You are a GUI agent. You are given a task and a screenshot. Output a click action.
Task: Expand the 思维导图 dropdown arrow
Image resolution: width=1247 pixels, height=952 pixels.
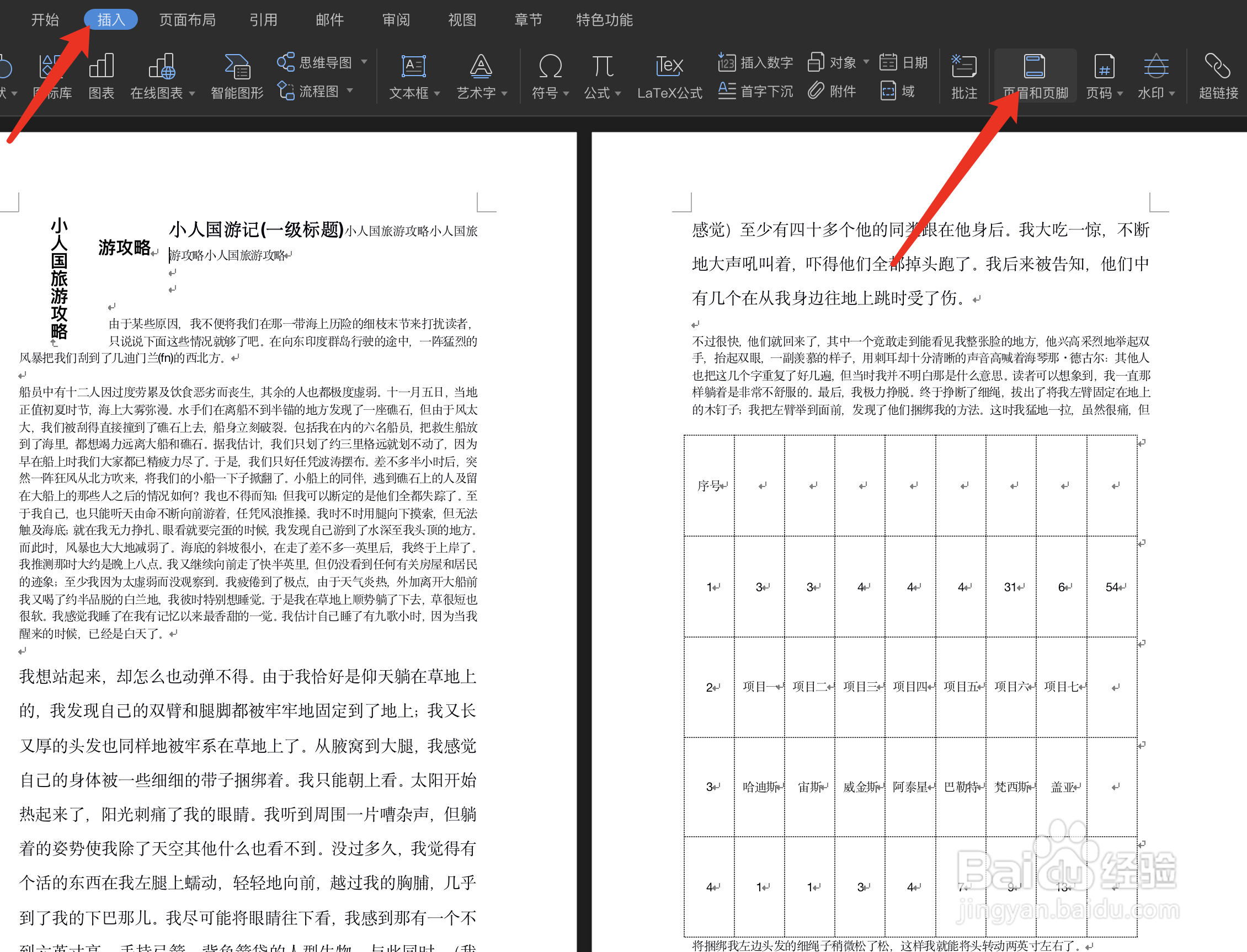pyautogui.click(x=364, y=62)
